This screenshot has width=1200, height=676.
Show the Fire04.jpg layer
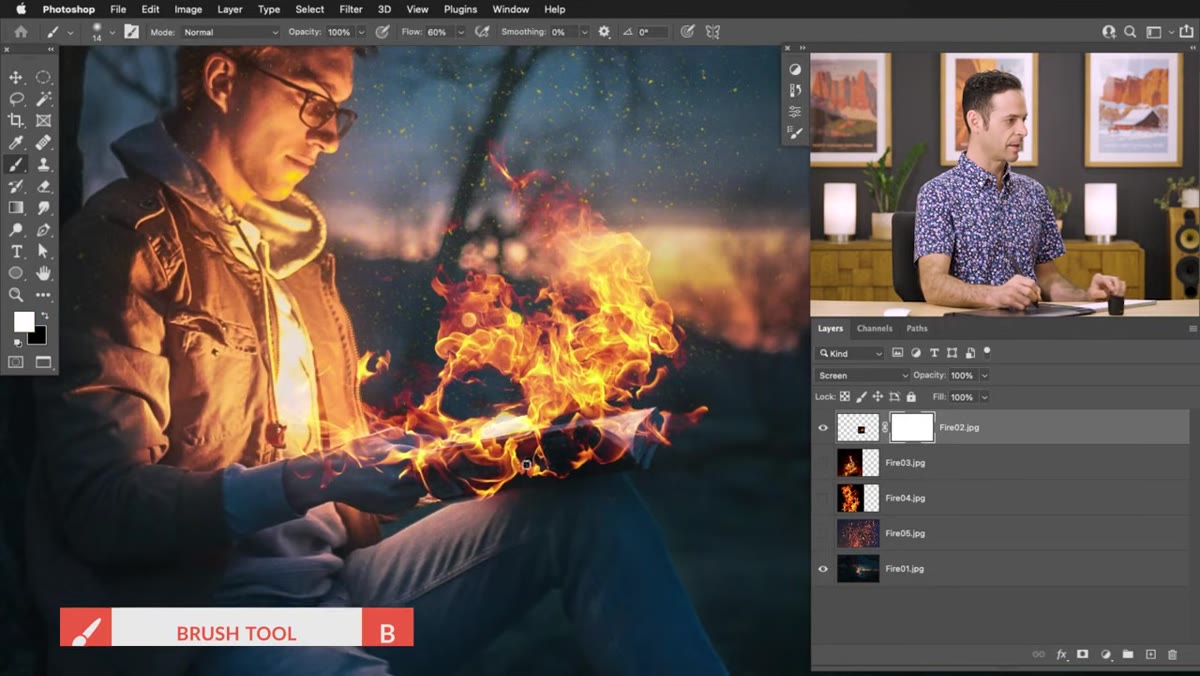823,498
